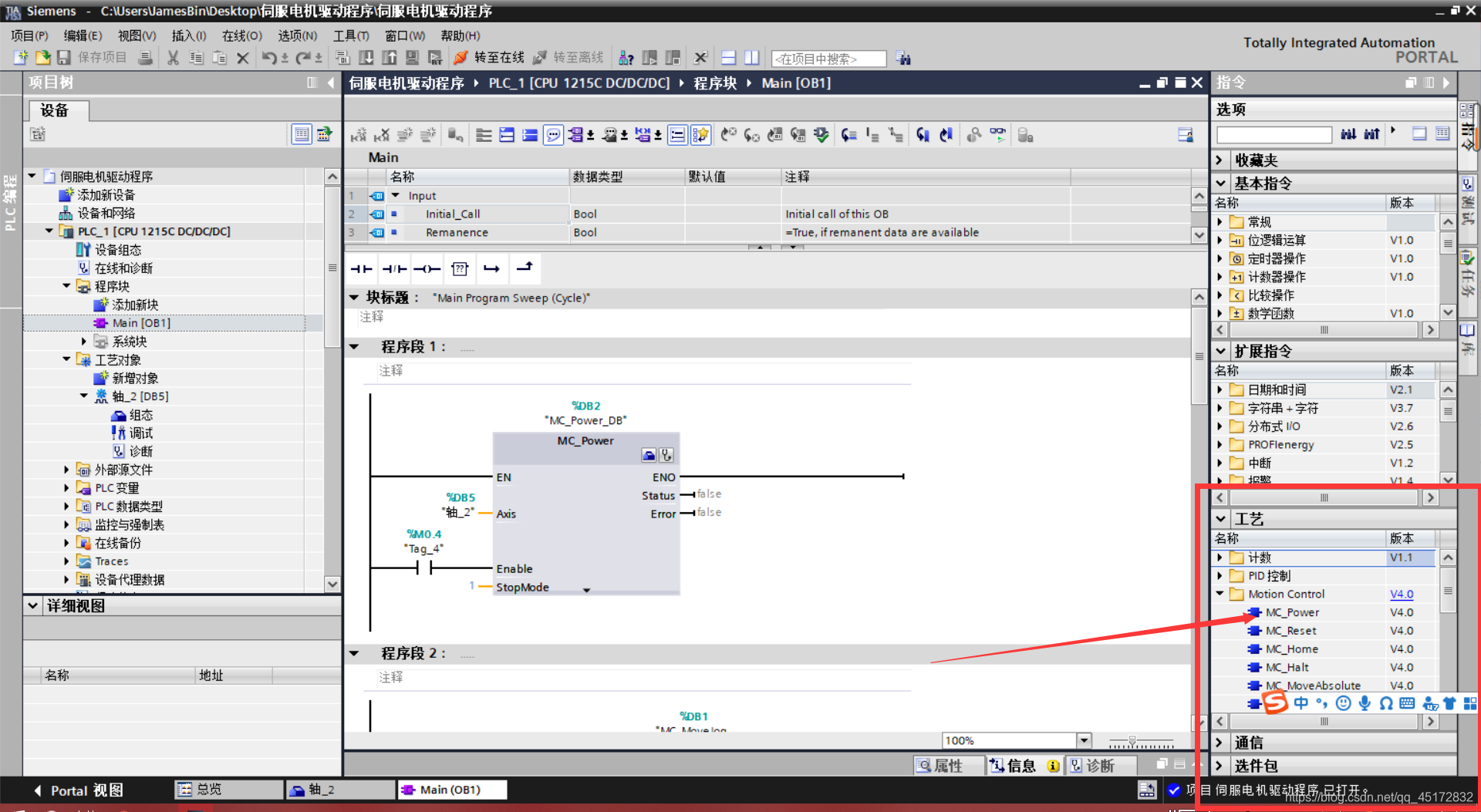Toggle comments display in editor toolbar
This screenshot has height=812, width=1481.
point(553,136)
